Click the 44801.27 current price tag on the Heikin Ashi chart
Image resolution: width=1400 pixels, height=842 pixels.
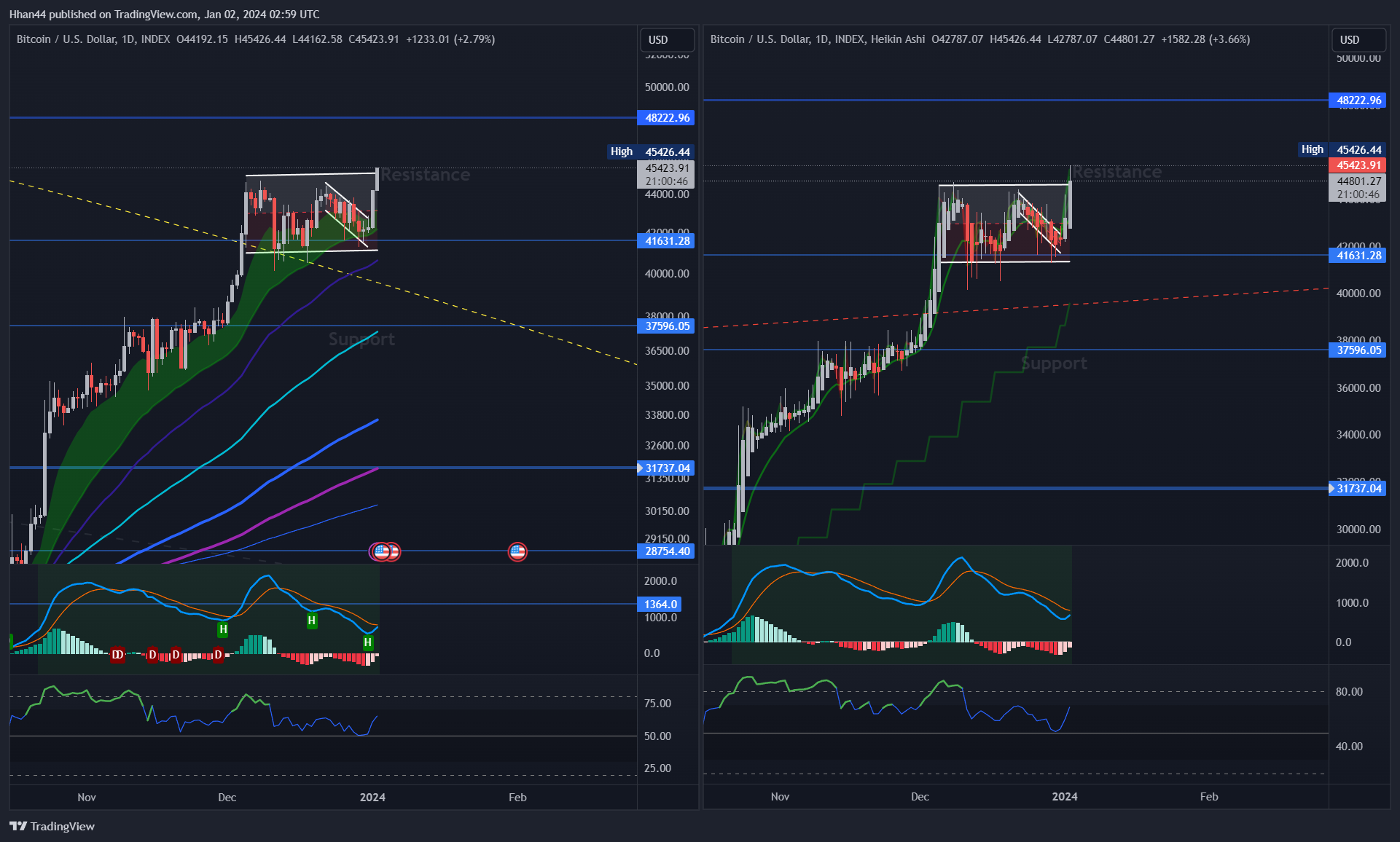click(x=1358, y=188)
